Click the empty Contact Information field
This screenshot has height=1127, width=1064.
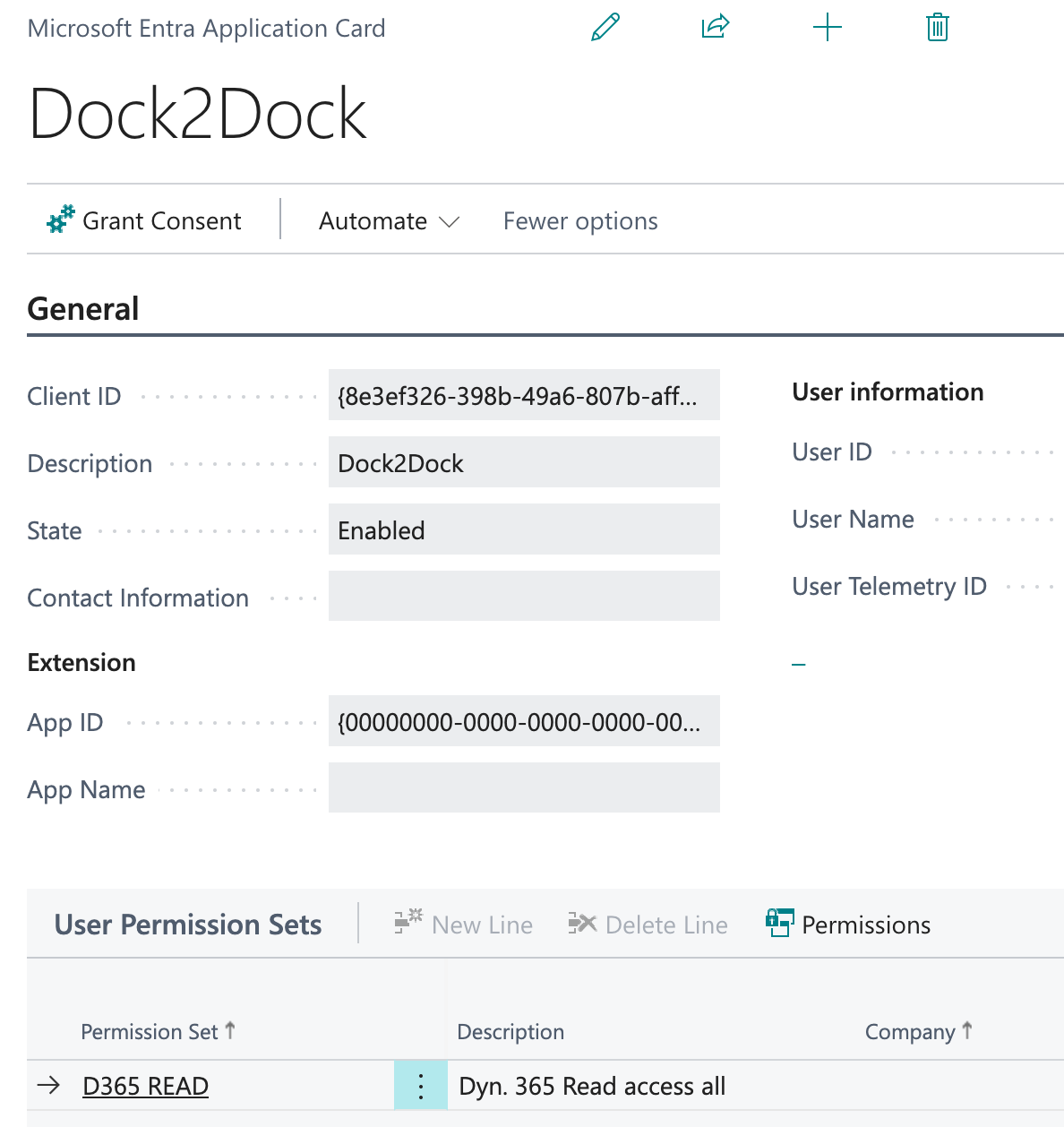pos(524,596)
